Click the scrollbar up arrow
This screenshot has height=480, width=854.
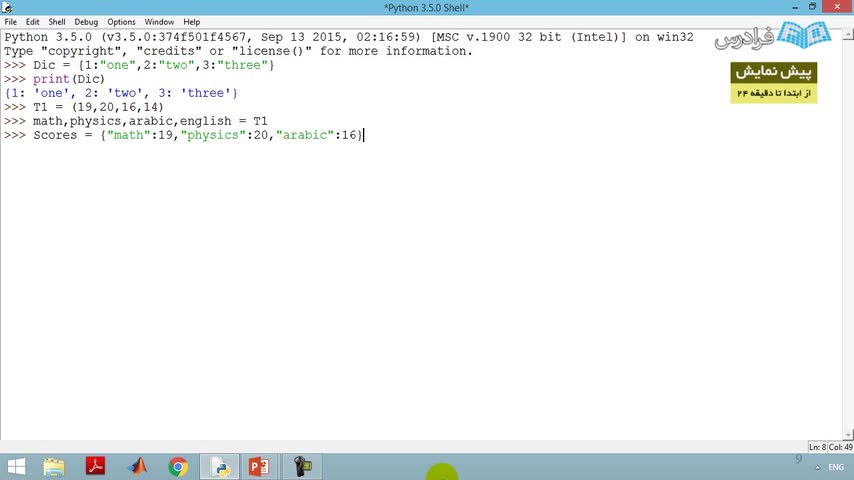[x=848, y=35]
